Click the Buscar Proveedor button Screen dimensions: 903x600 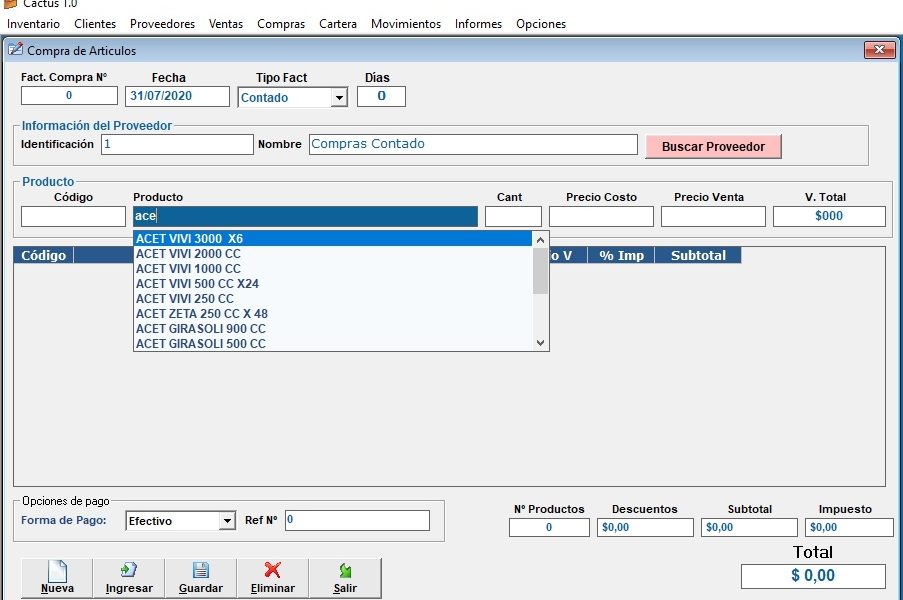(x=713, y=147)
